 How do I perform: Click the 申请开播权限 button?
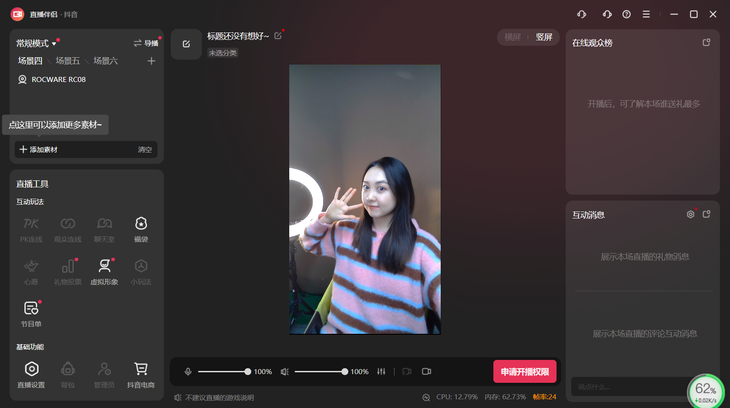click(524, 371)
